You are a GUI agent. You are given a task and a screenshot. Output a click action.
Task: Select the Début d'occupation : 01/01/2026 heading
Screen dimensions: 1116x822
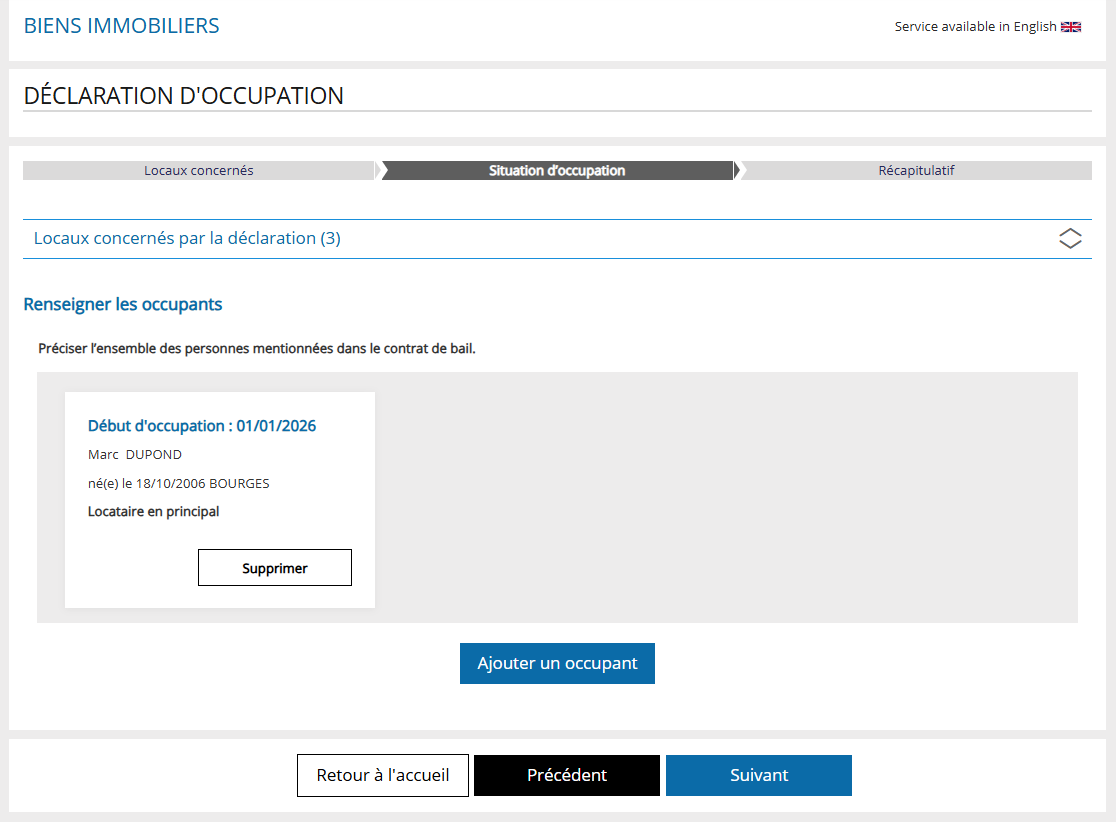click(x=202, y=426)
